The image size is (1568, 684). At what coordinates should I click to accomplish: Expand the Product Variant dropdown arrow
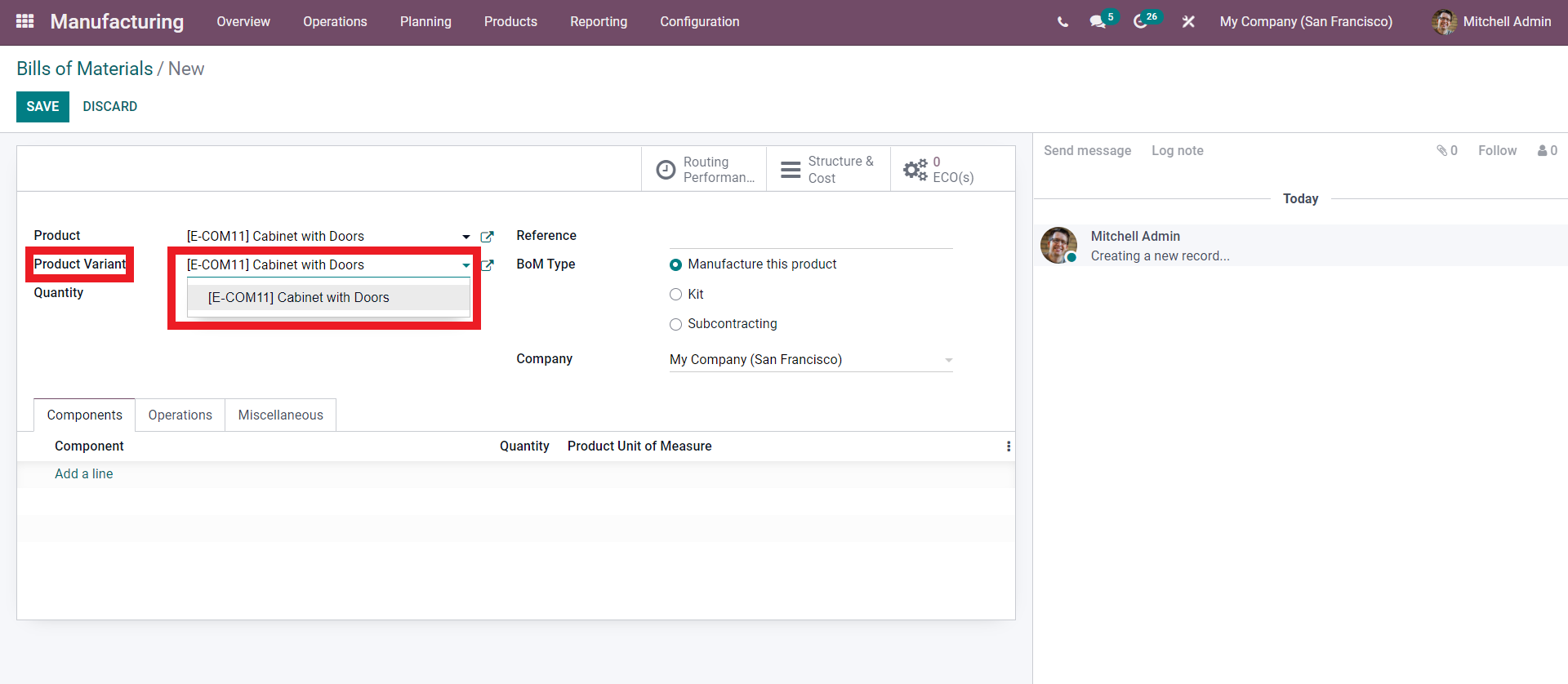click(x=466, y=265)
